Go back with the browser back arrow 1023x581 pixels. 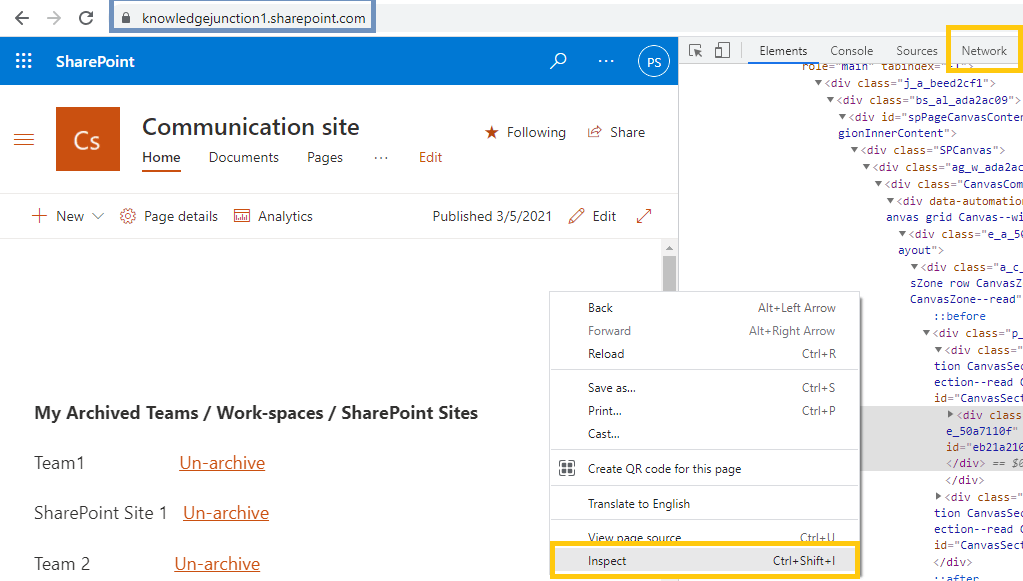click(x=22, y=18)
